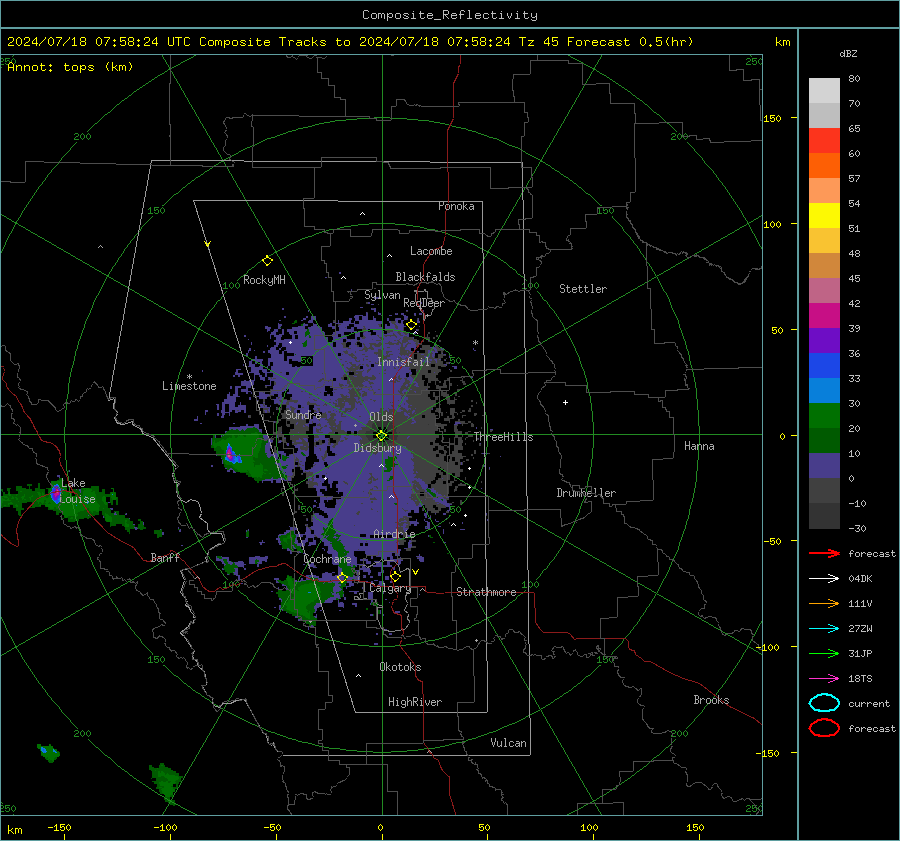Click the Okotoks town label
The width and height of the screenshot is (900, 841).
400,667
